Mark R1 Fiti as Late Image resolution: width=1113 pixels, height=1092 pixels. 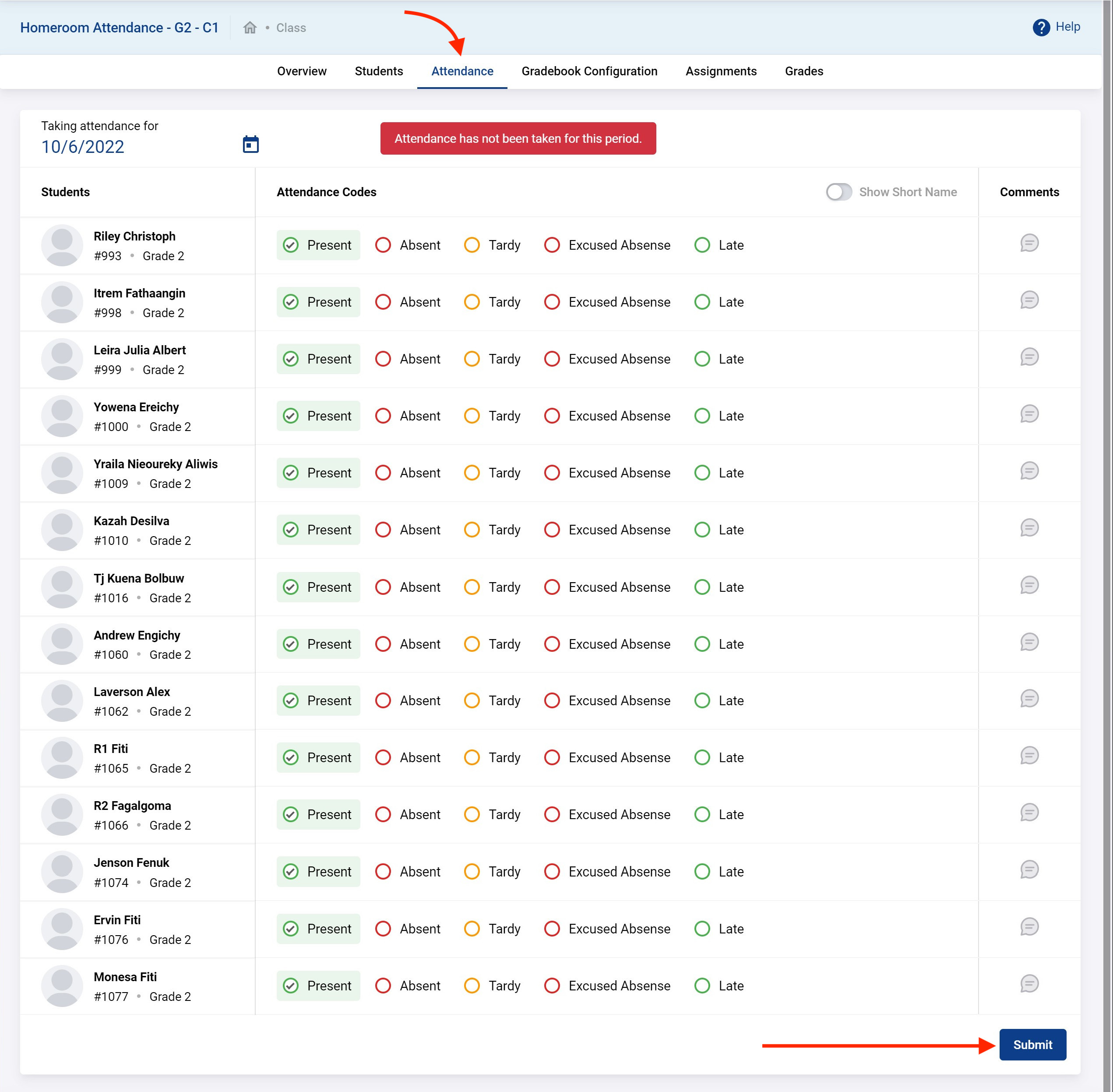click(702, 758)
